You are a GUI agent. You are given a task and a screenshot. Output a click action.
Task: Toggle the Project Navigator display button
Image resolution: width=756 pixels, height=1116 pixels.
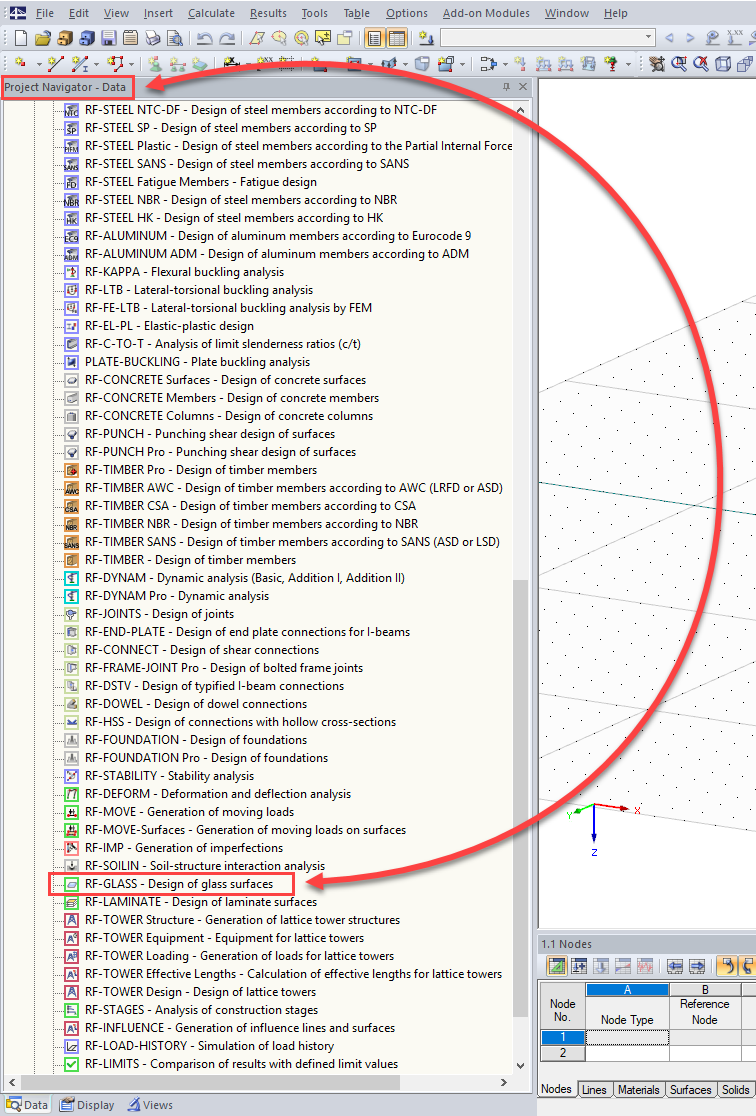tap(374, 38)
